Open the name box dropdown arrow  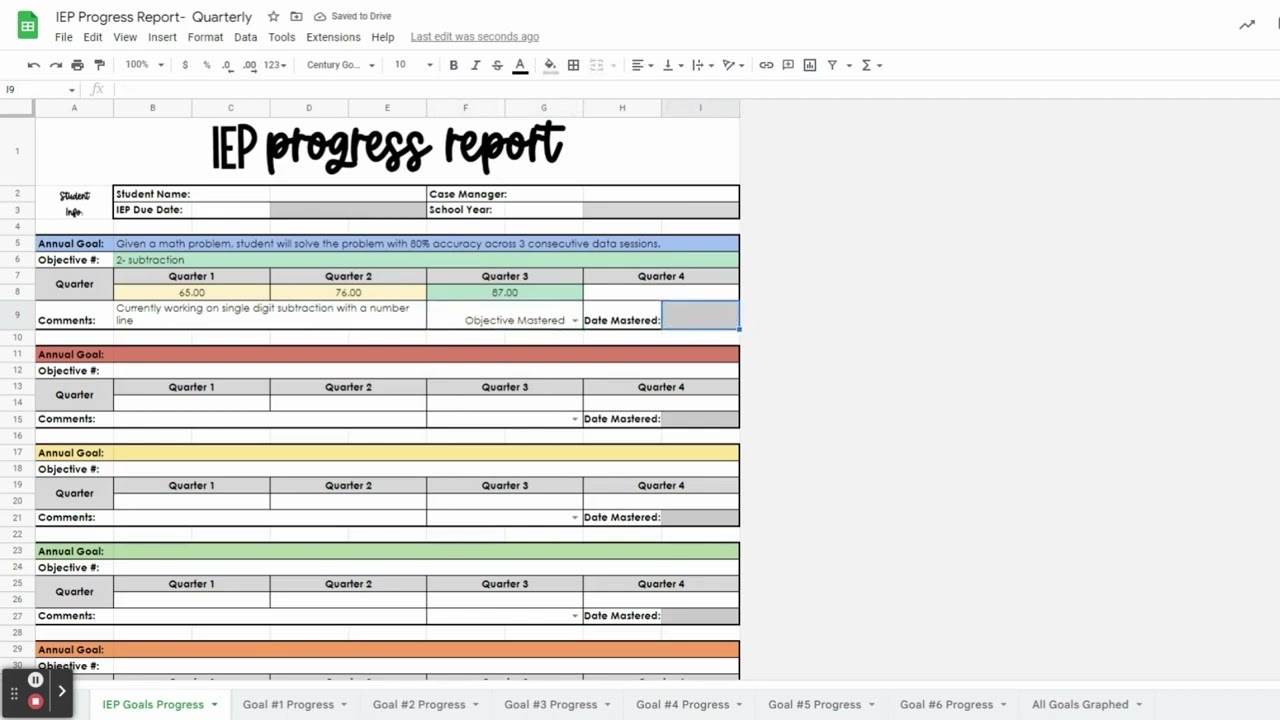tap(72, 90)
